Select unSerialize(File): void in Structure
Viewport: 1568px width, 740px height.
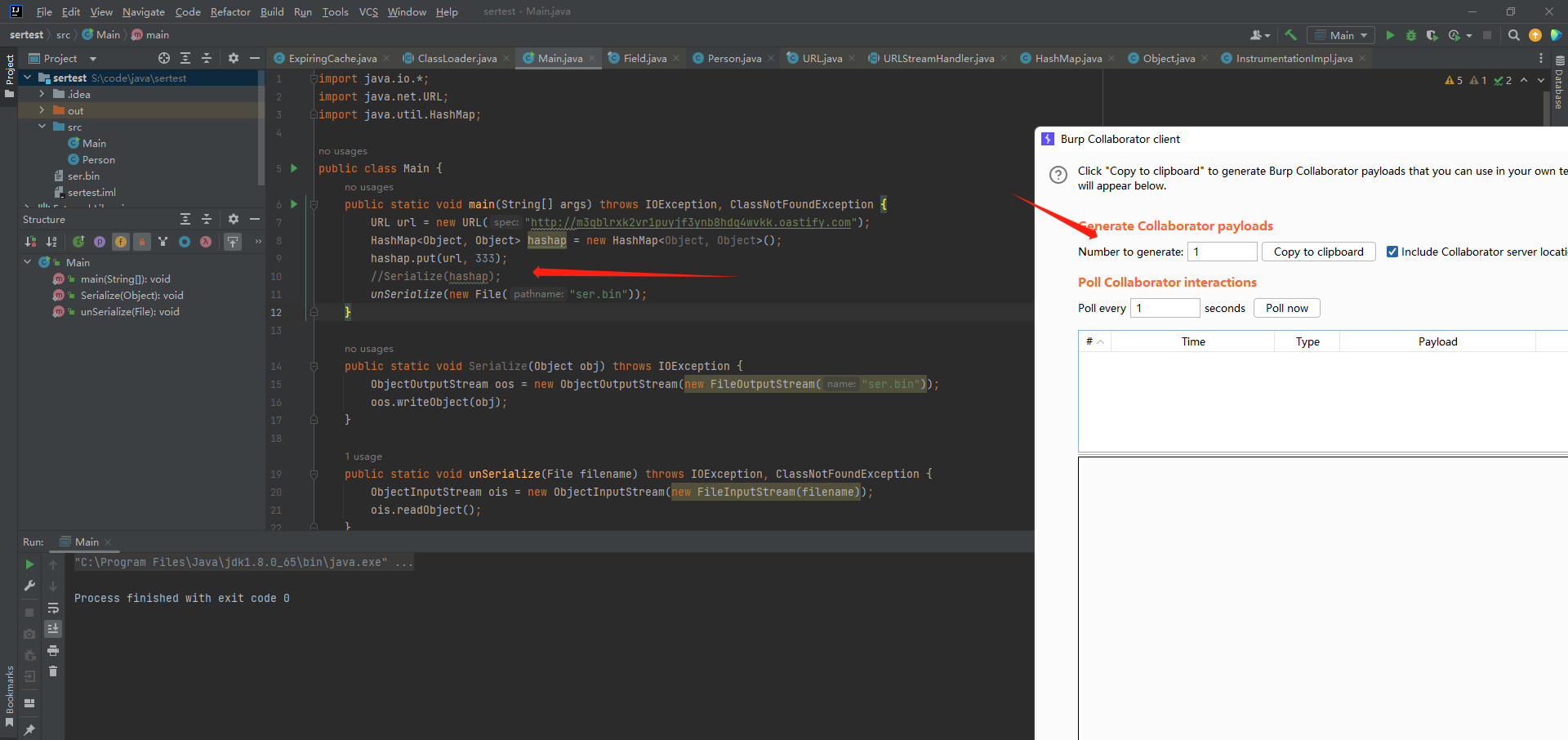coord(130,311)
